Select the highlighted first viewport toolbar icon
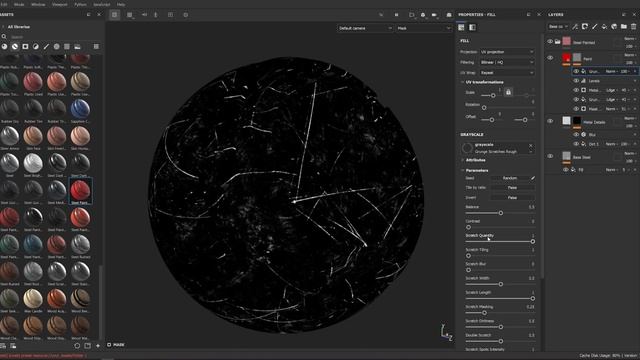This screenshot has height=360, width=640. coord(114,15)
